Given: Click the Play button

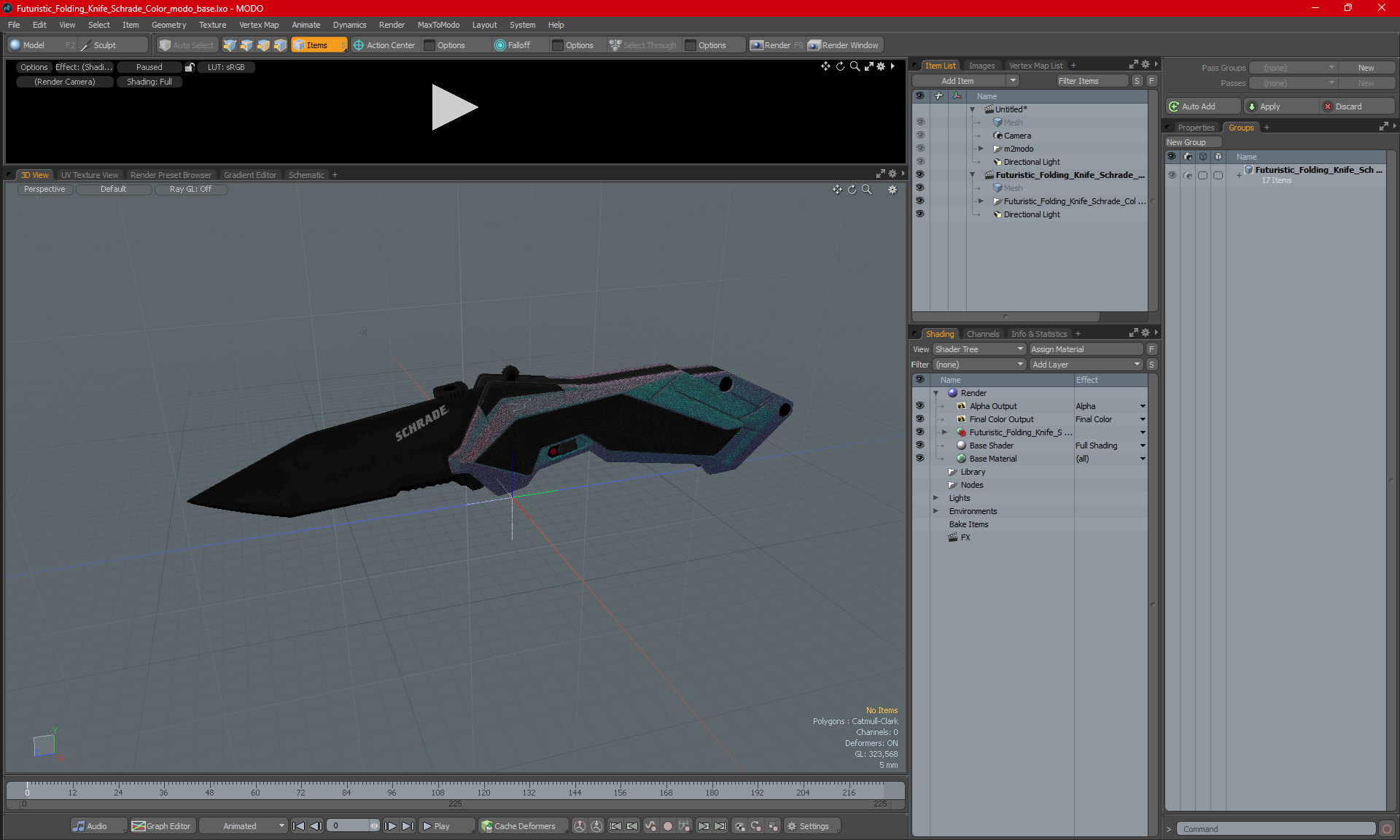Looking at the screenshot, I should (x=447, y=826).
